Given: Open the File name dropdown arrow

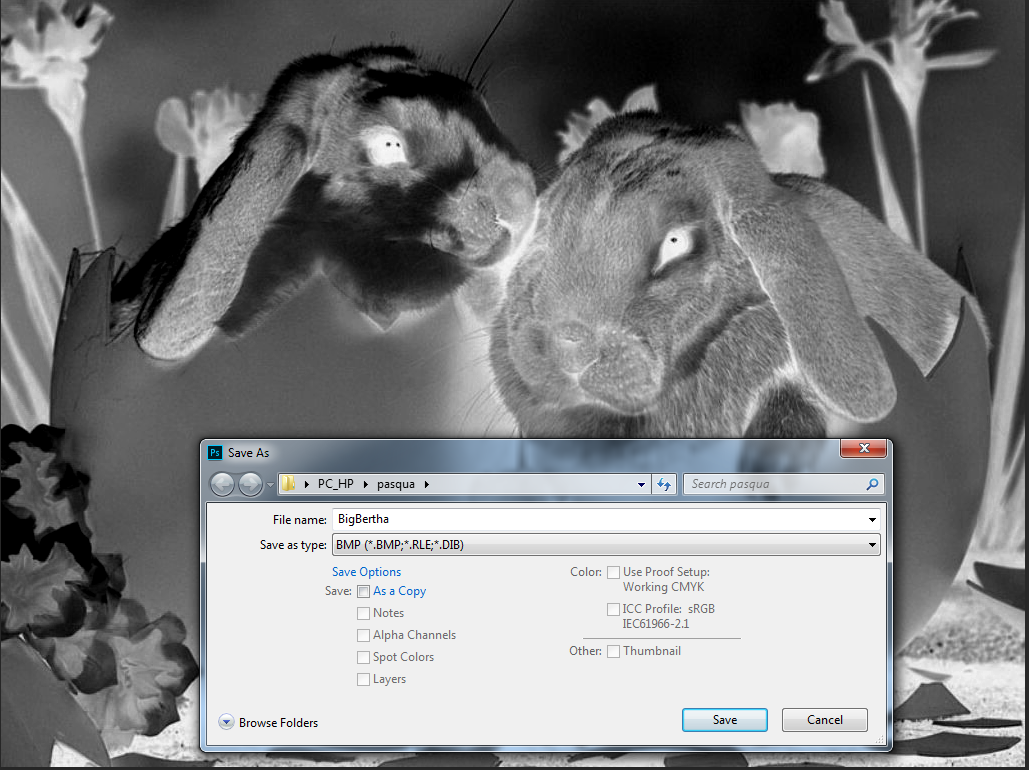Looking at the screenshot, I should coord(872,520).
